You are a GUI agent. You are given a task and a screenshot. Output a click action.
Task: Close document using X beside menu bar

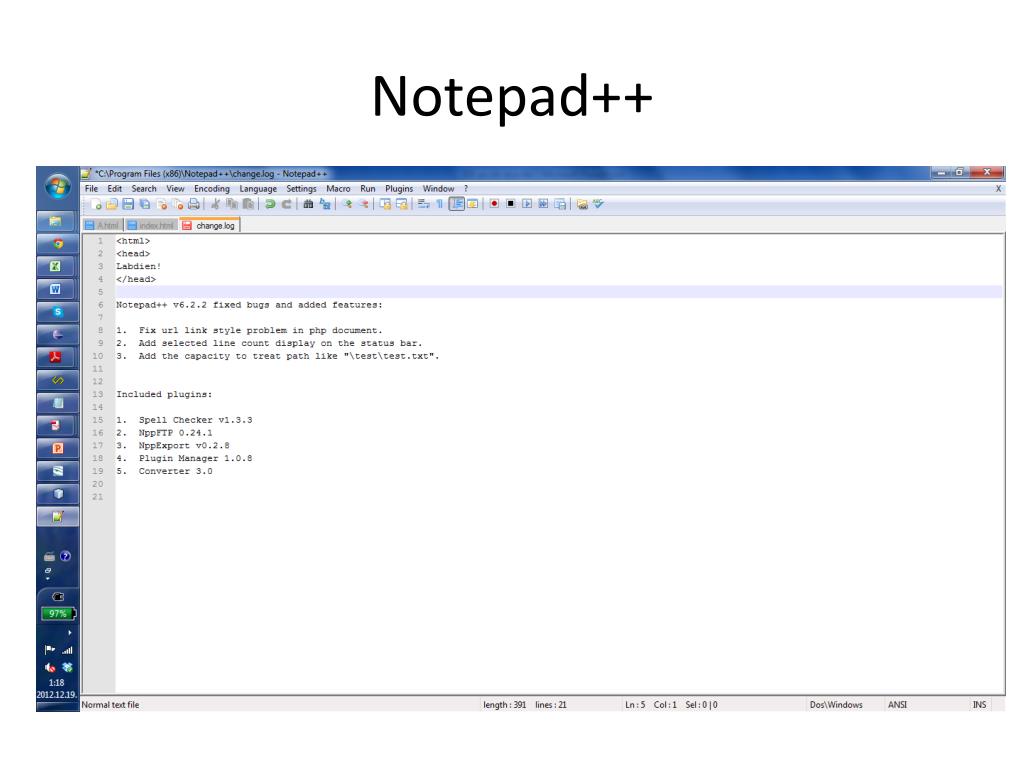[x=998, y=189]
